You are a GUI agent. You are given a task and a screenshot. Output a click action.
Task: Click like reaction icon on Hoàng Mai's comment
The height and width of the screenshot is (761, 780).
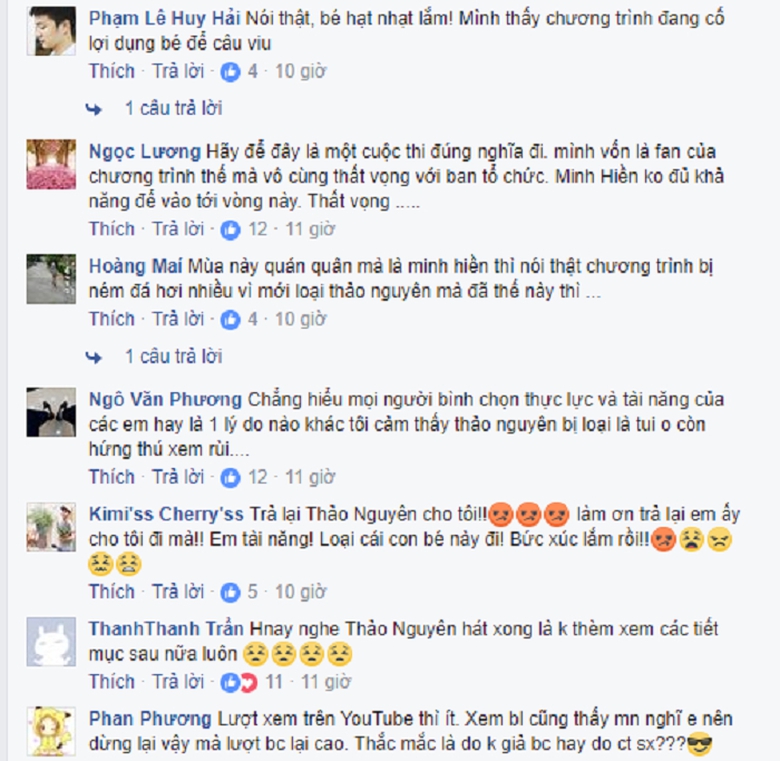pyautogui.click(x=230, y=320)
